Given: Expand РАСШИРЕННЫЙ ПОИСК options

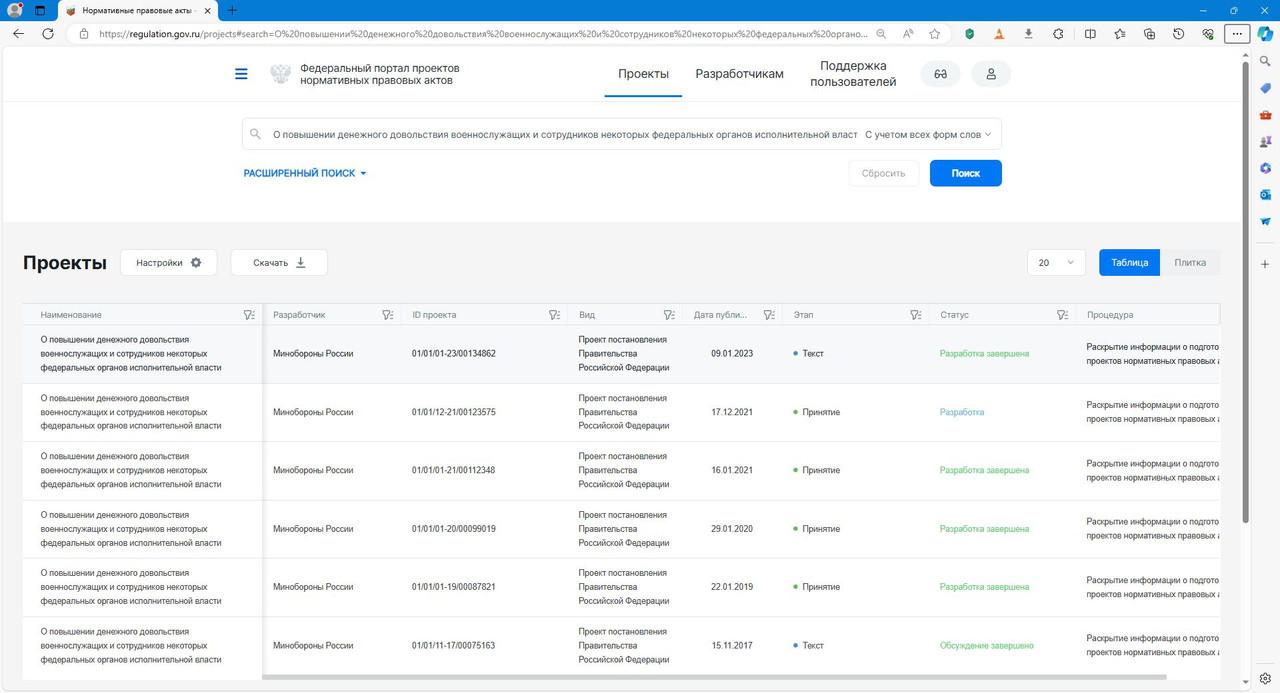Looking at the screenshot, I should point(305,173).
